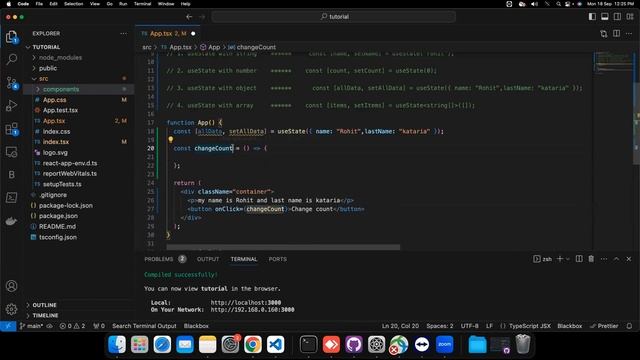
Task: Kill the terminal with trash icon
Action: pyautogui.click(x=591, y=259)
